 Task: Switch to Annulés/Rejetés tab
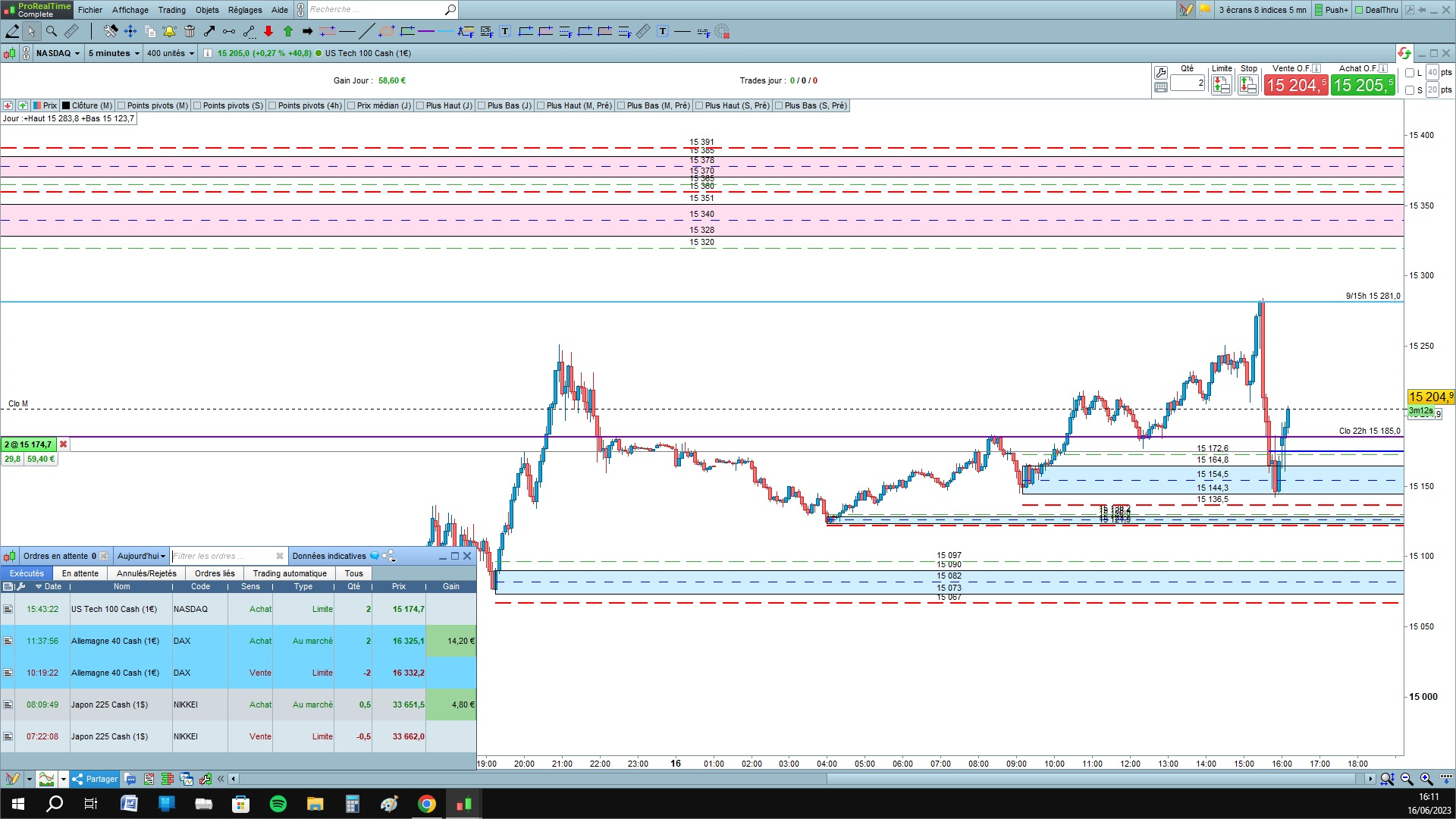click(146, 573)
